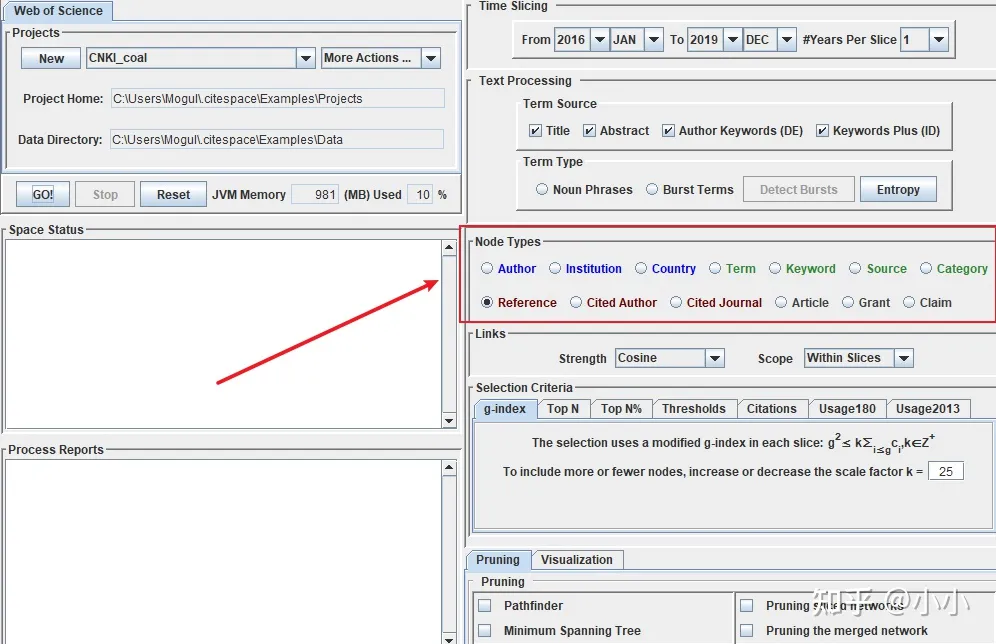Select the Grant node type
This screenshot has width=996, height=644.
click(x=848, y=302)
